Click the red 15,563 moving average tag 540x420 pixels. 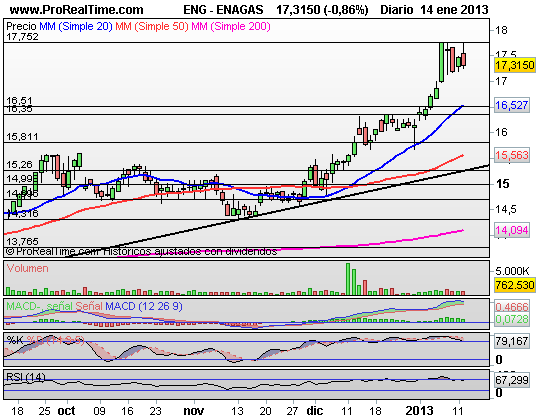tap(511, 155)
